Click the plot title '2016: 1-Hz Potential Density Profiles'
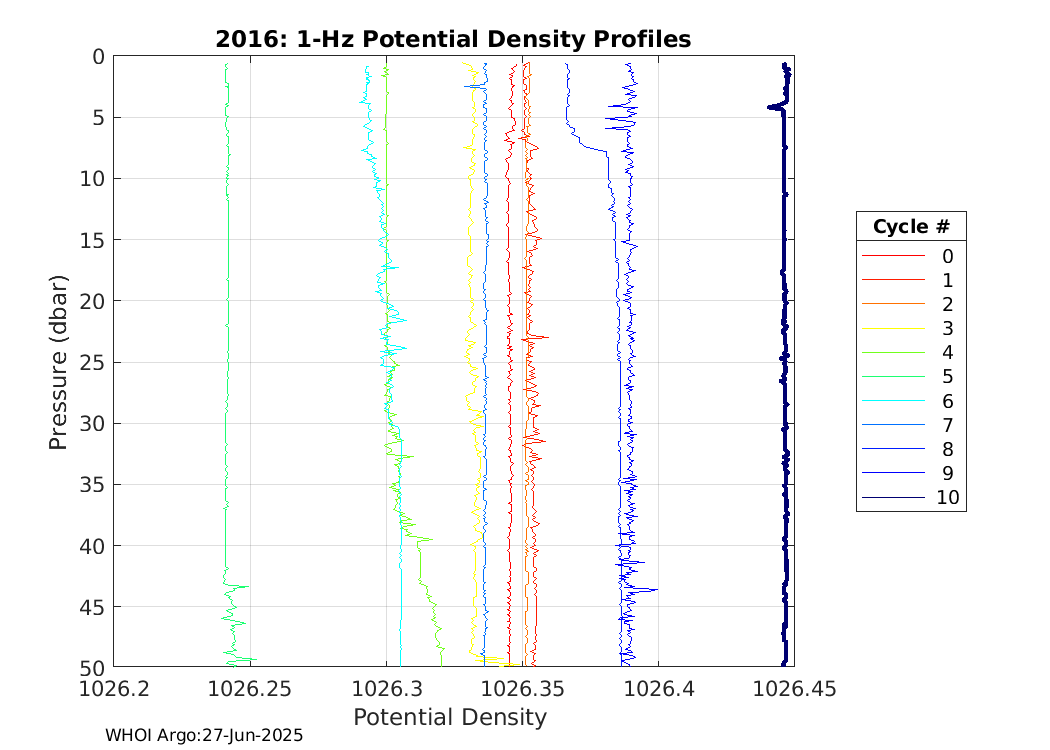 coord(453,40)
